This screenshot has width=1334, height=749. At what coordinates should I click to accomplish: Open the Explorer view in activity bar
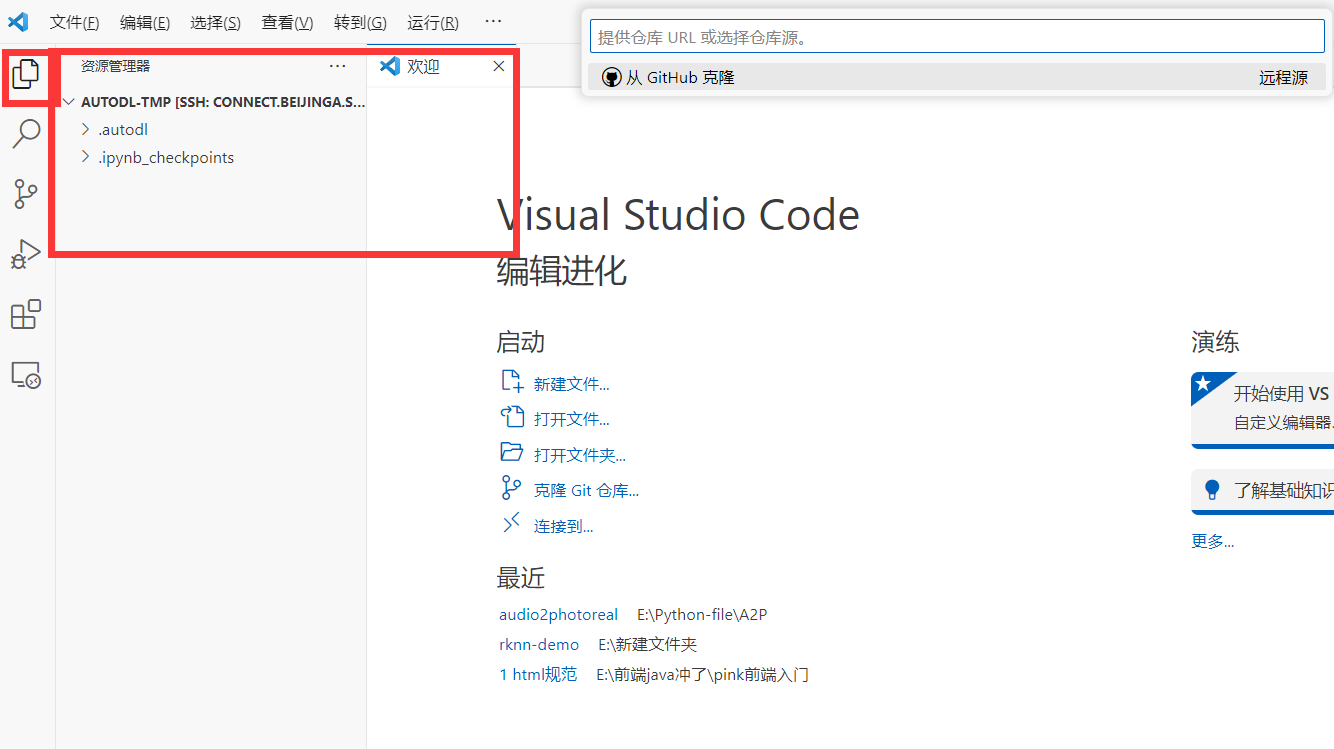pyautogui.click(x=26, y=74)
